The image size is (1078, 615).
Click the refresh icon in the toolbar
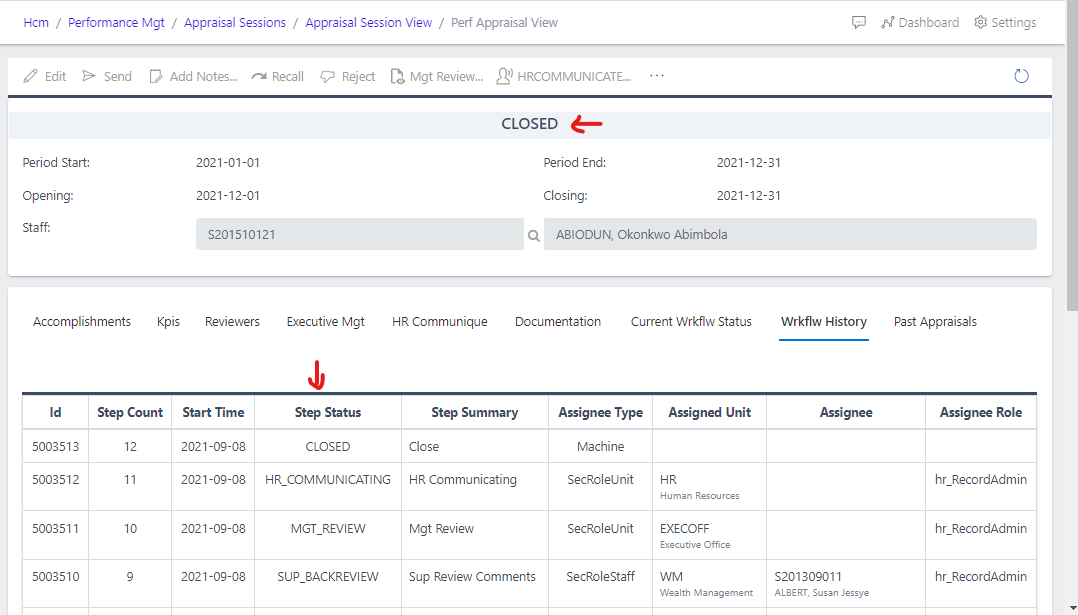click(1021, 76)
